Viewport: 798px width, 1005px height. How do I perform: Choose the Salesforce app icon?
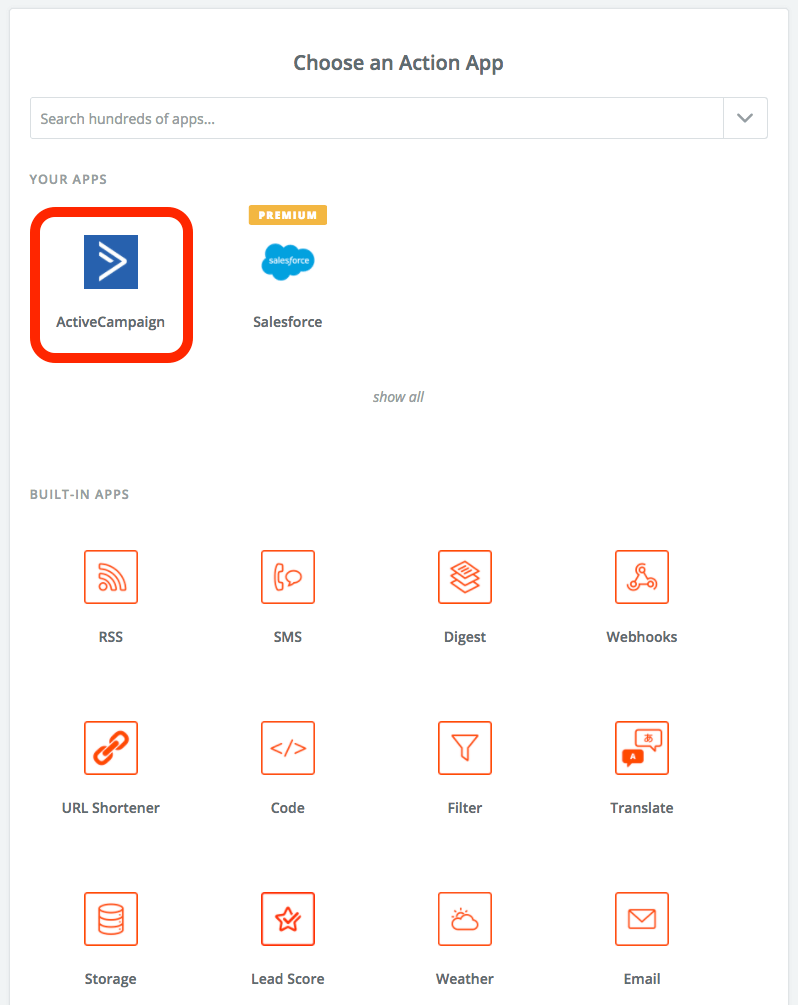tap(288, 262)
